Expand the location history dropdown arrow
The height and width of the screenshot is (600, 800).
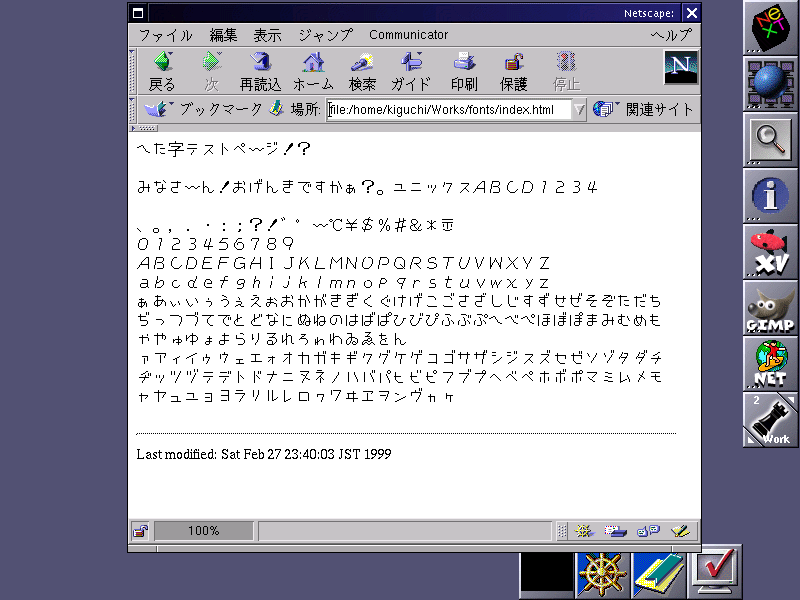[x=579, y=110]
